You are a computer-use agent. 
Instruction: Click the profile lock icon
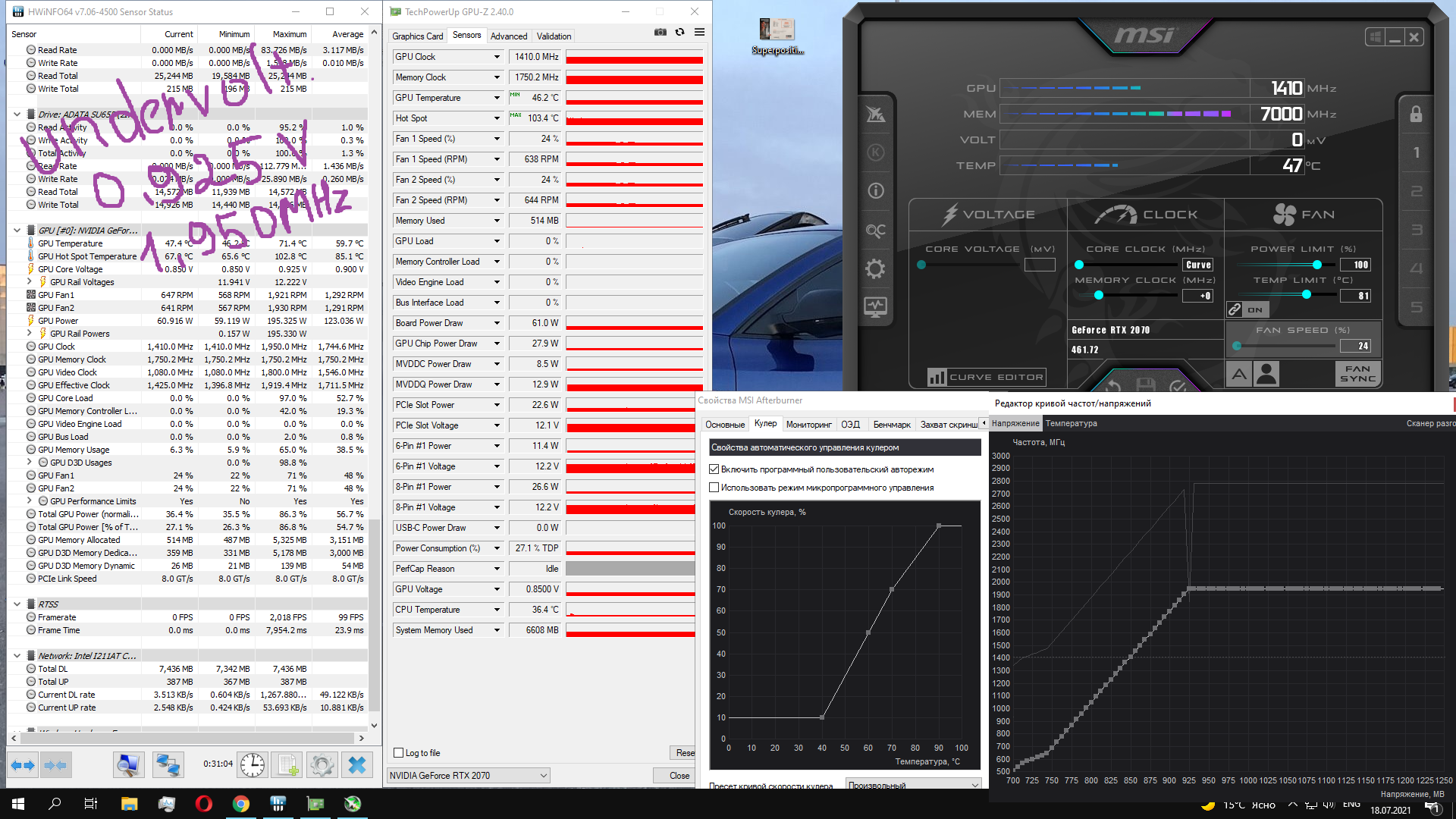[x=1416, y=115]
